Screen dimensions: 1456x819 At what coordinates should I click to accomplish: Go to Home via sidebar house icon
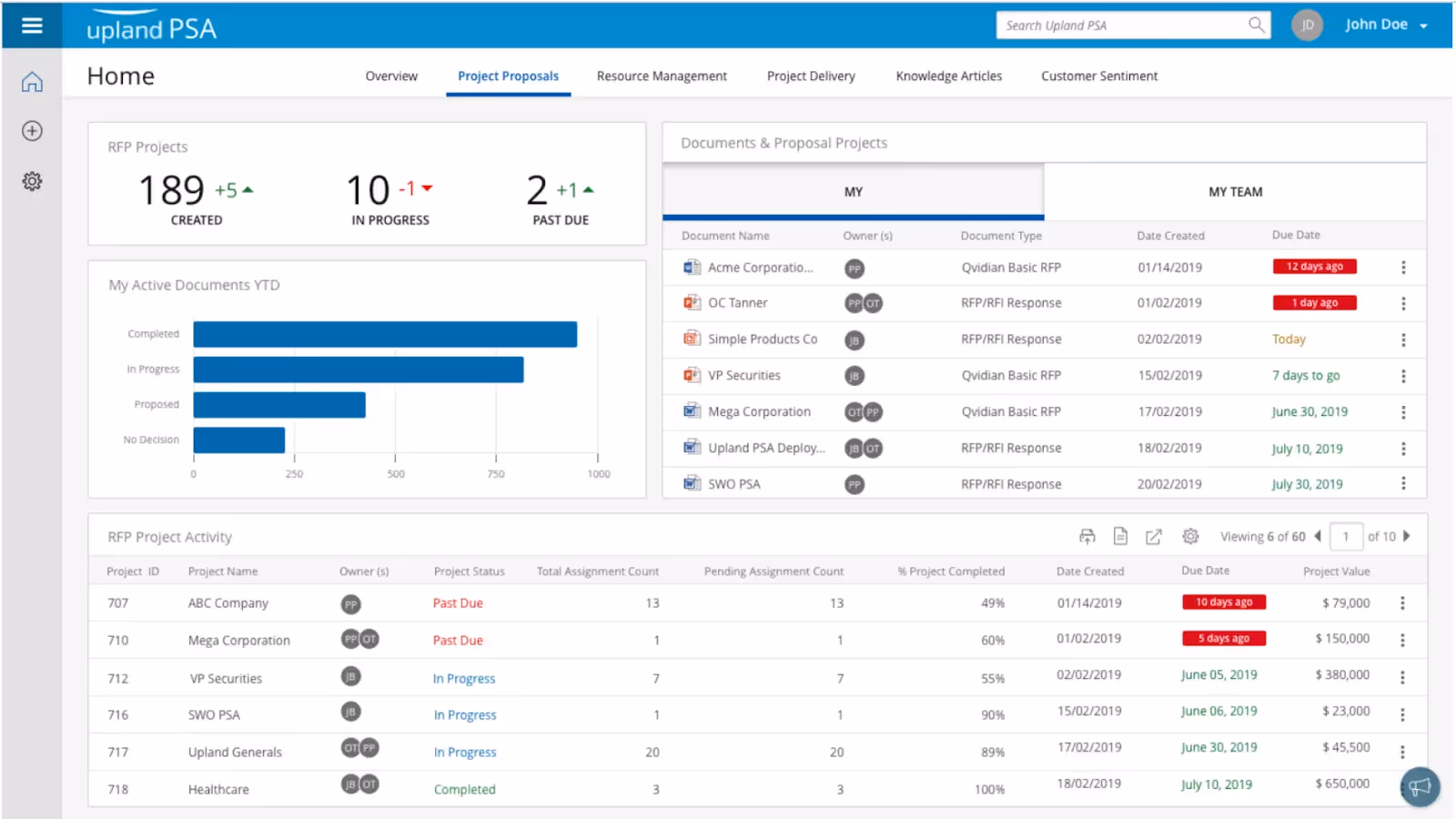(32, 82)
